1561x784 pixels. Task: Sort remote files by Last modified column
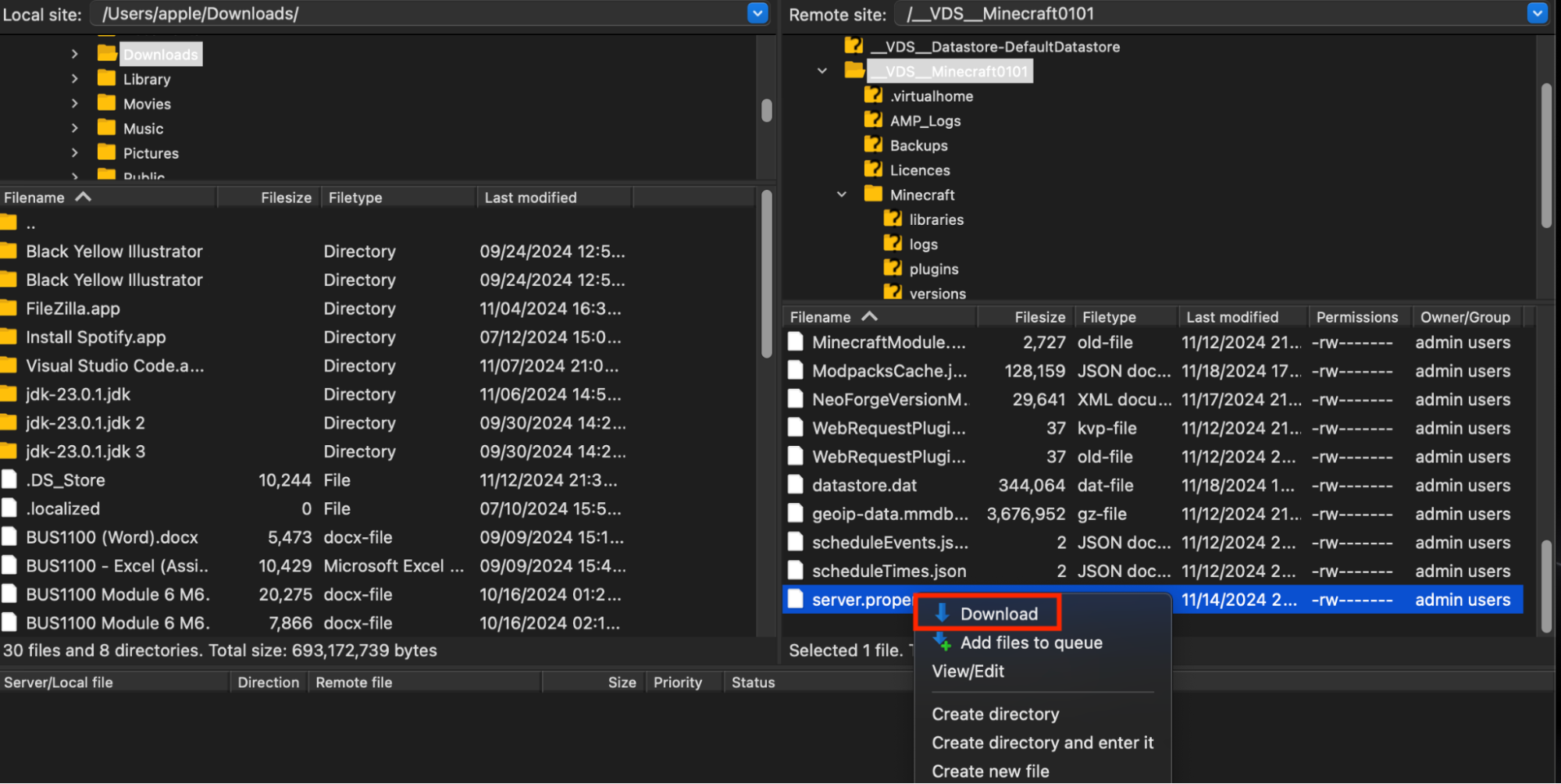1231,316
